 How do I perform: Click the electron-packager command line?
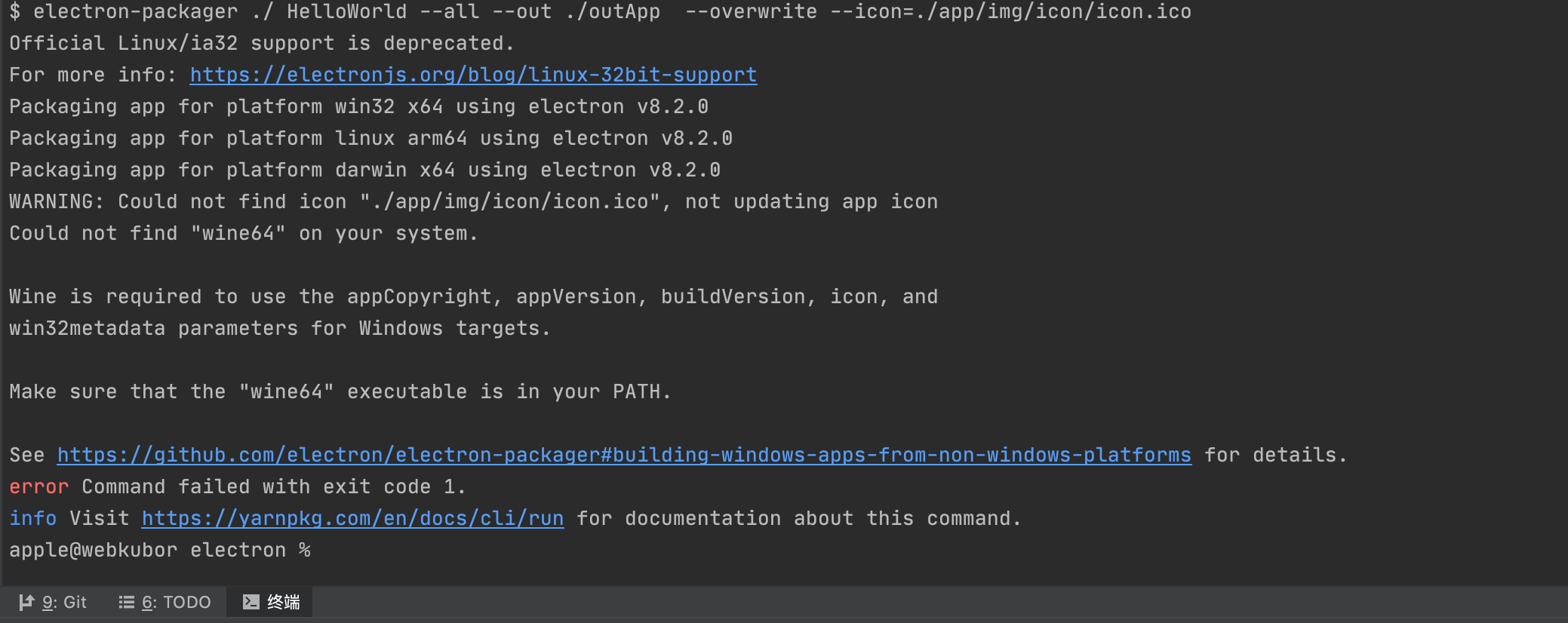click(600, 11)
